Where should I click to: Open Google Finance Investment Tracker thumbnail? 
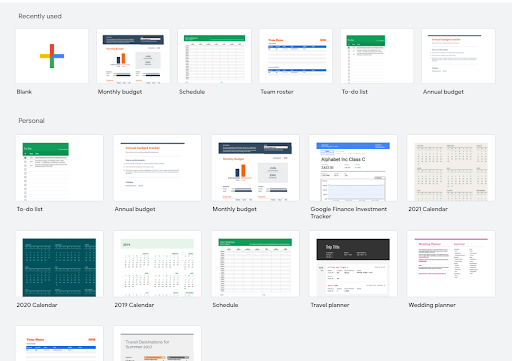(353, 168)
